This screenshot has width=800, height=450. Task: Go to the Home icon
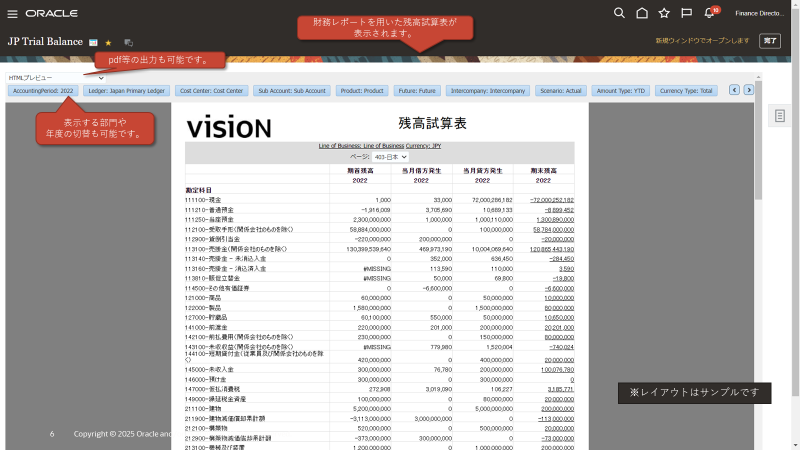642,13
